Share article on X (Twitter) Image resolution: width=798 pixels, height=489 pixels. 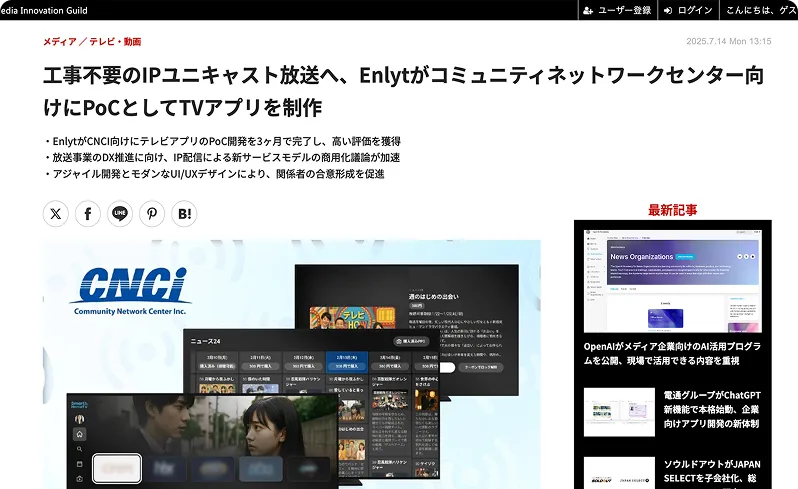tap(56, 214)
